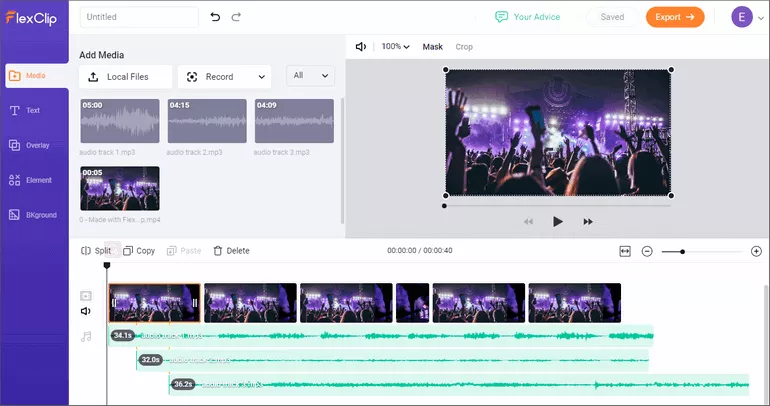Select the last timeline video clip
Image resolution: width=770 pixels, height=406 pixels.
[x=575, y=303]
